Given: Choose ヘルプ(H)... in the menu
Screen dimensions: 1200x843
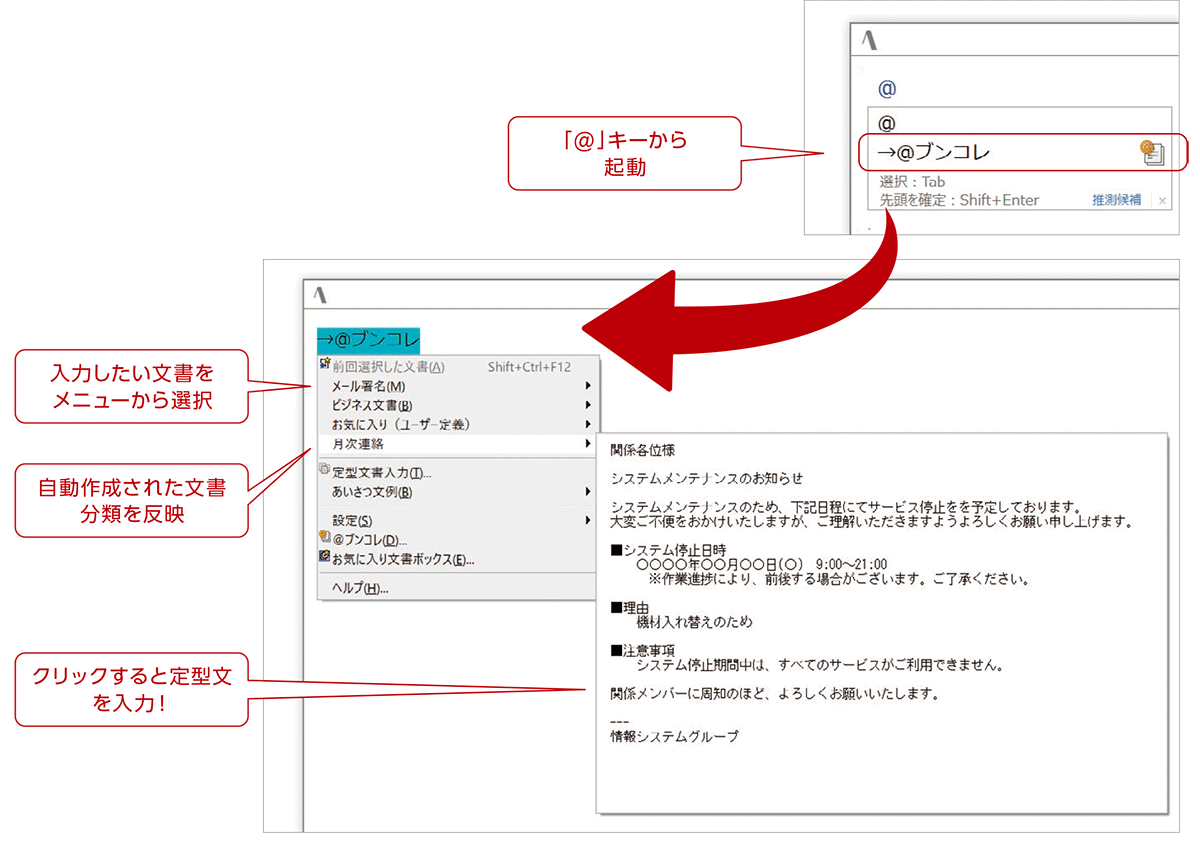Looking at the screenshot, I should tap(458, 588).
